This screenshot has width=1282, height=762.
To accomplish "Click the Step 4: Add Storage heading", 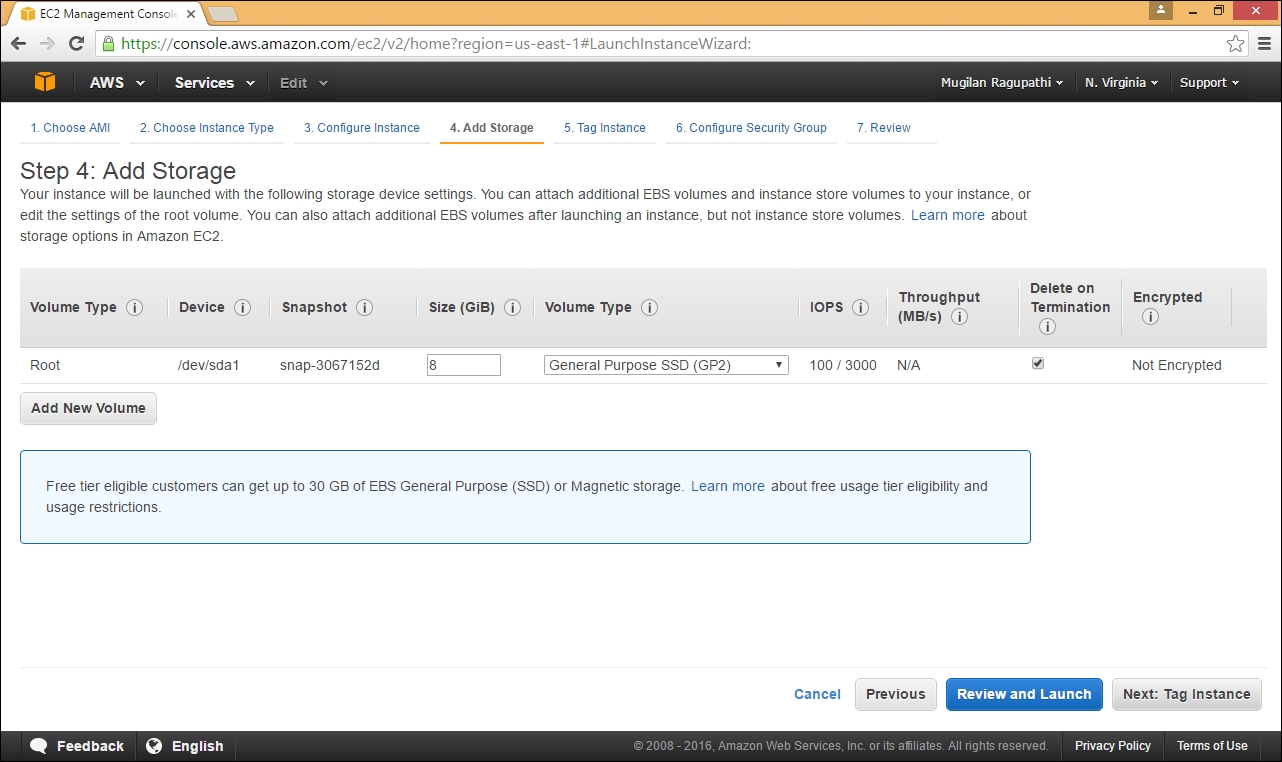I will pyautogui.click(x=128, y=171).
